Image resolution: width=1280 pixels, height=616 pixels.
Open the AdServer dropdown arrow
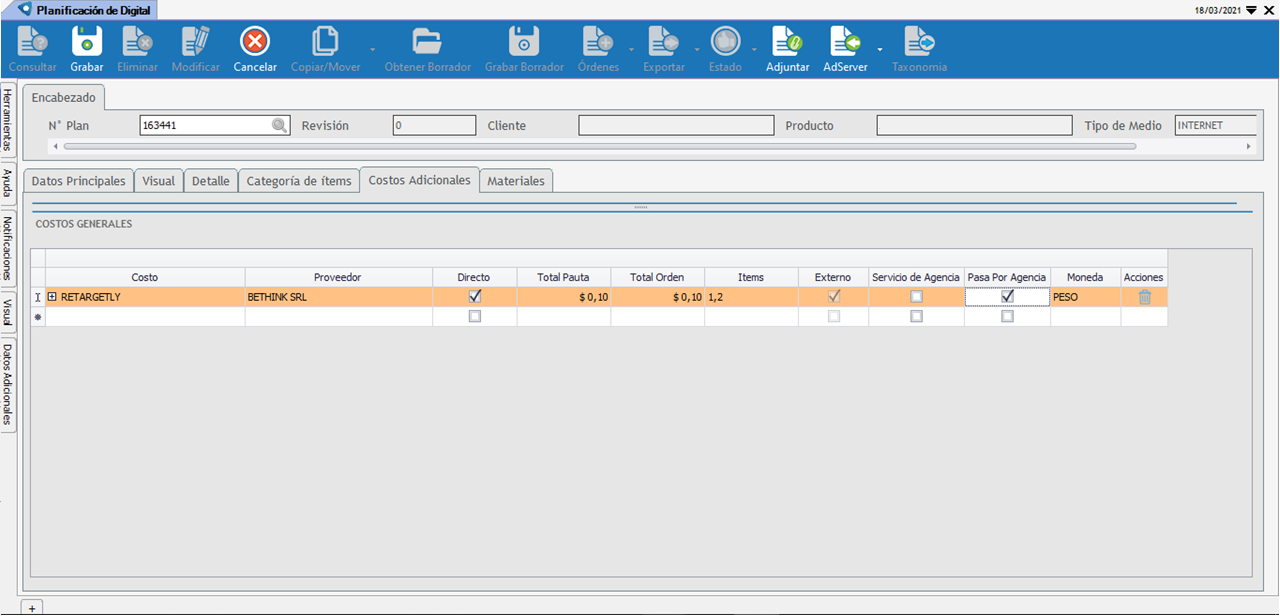pyautogui.click(x=879, y=49)
